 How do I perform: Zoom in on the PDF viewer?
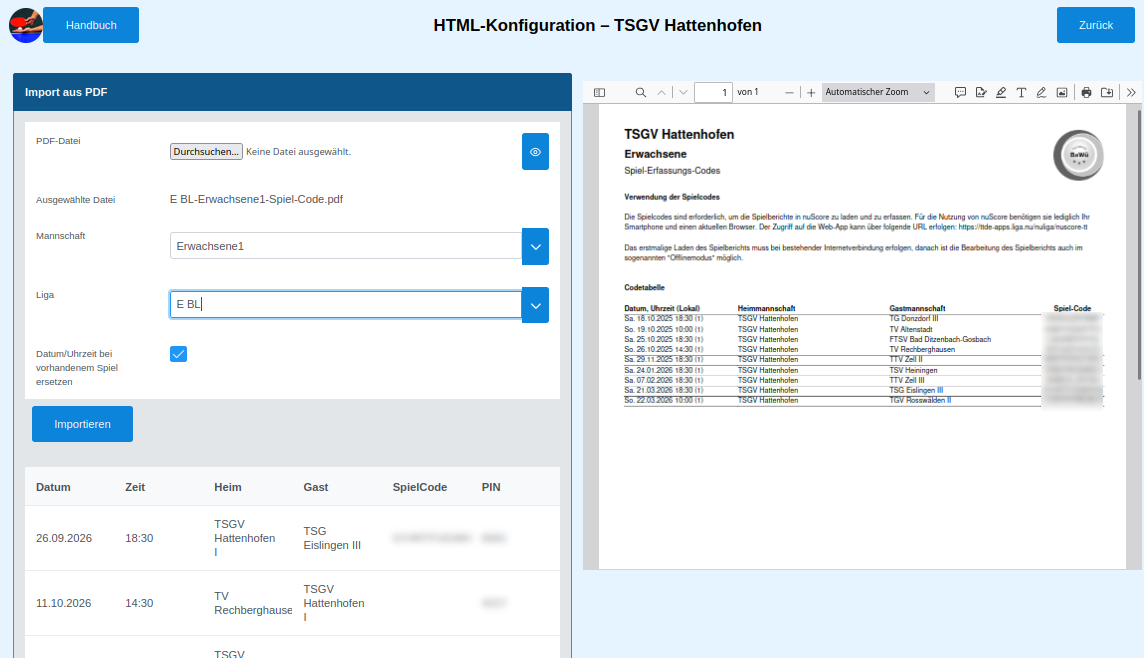(x=811, y=93)
